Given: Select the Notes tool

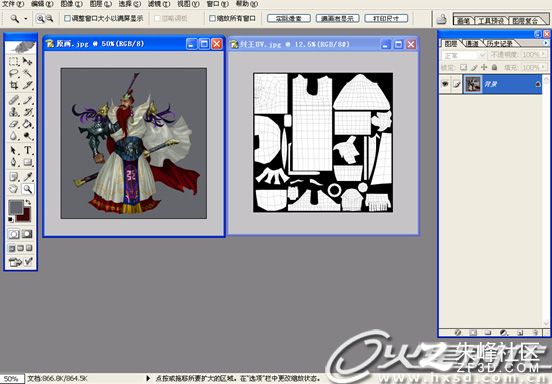Looking at the screenshot, I should pyautogui.click(x=13, y=177).
